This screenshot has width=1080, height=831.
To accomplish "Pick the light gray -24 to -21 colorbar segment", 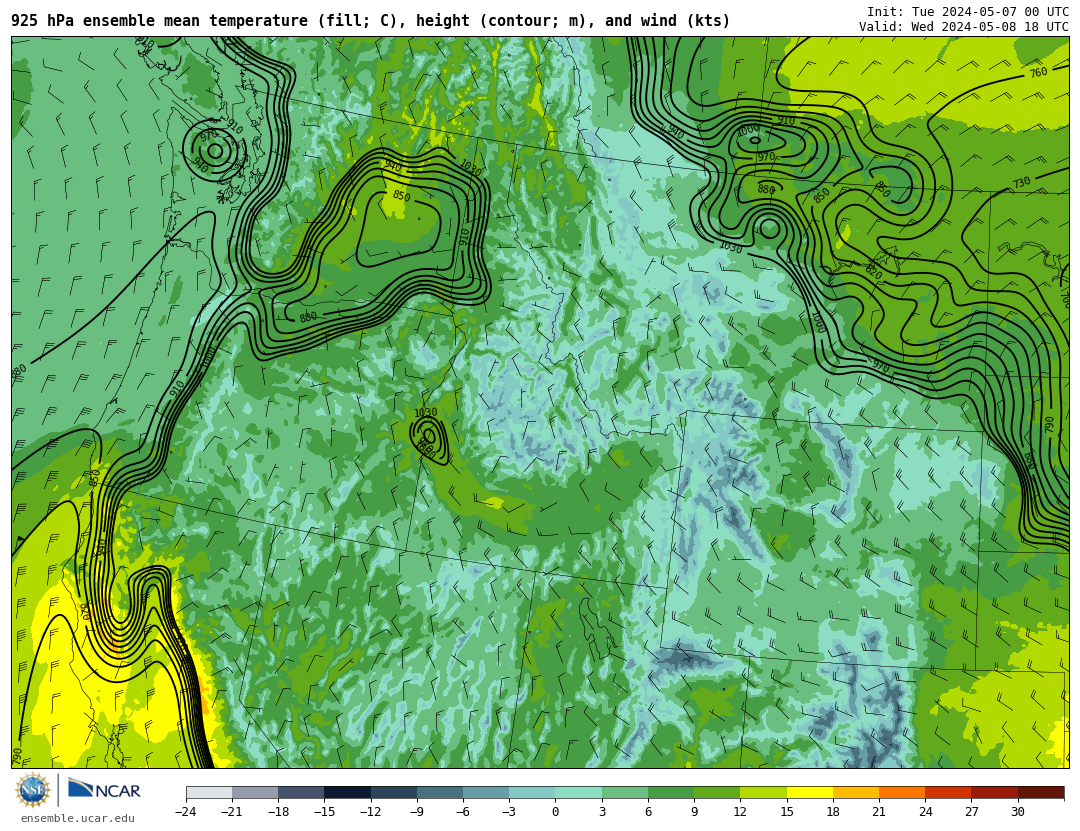I will 209,792.
